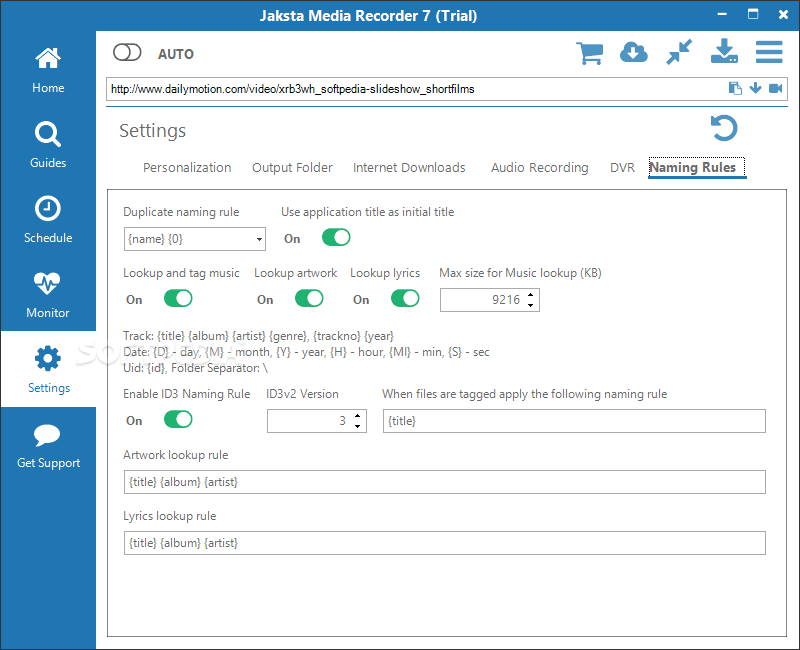
Task: Toggle Lookup and tag music switch
Action: point(178,298)
